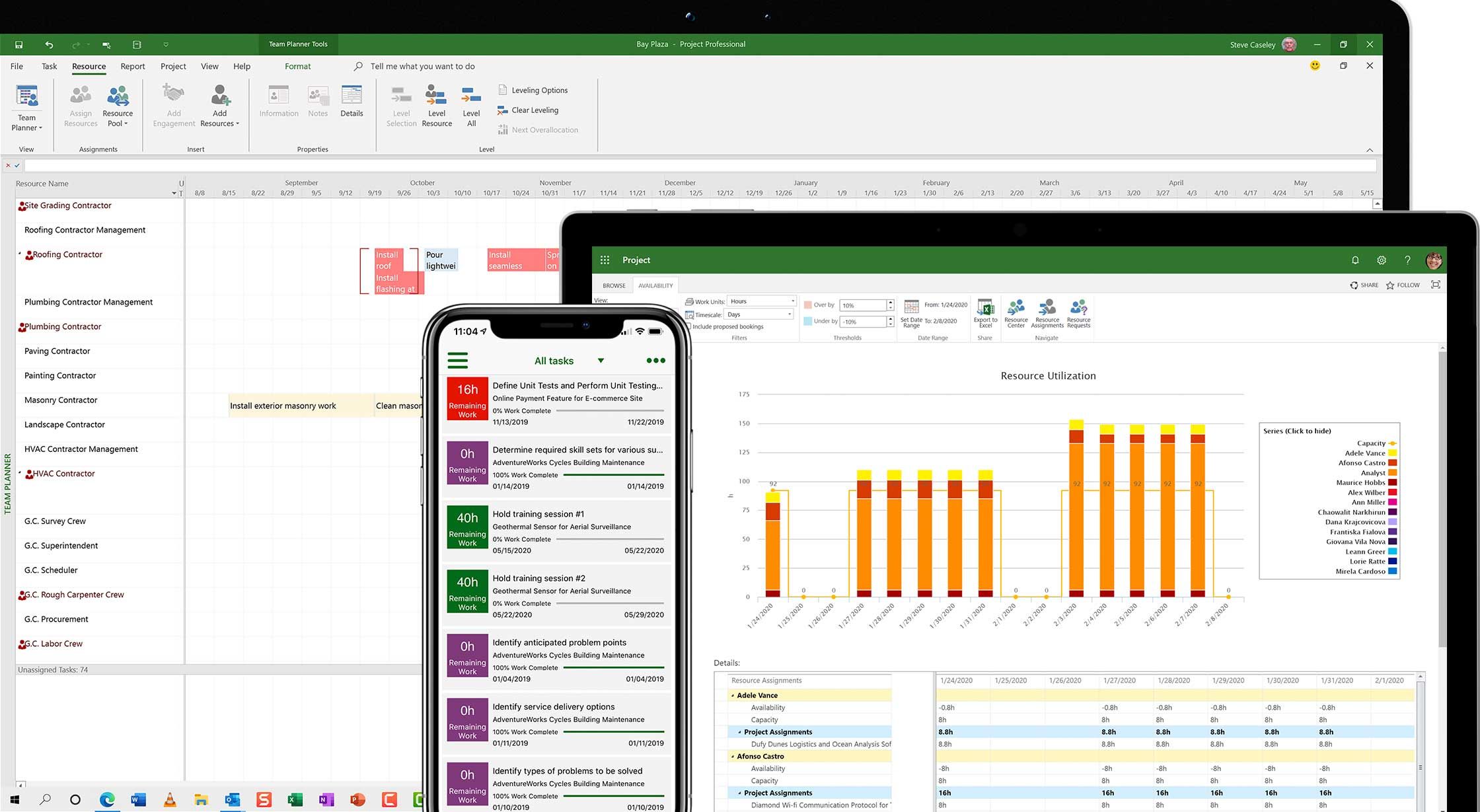The width and height of the screenshot is (1480, 812).
Task: Click the Resource Pool icon in the ribbon
Action: tap(118, 96)
